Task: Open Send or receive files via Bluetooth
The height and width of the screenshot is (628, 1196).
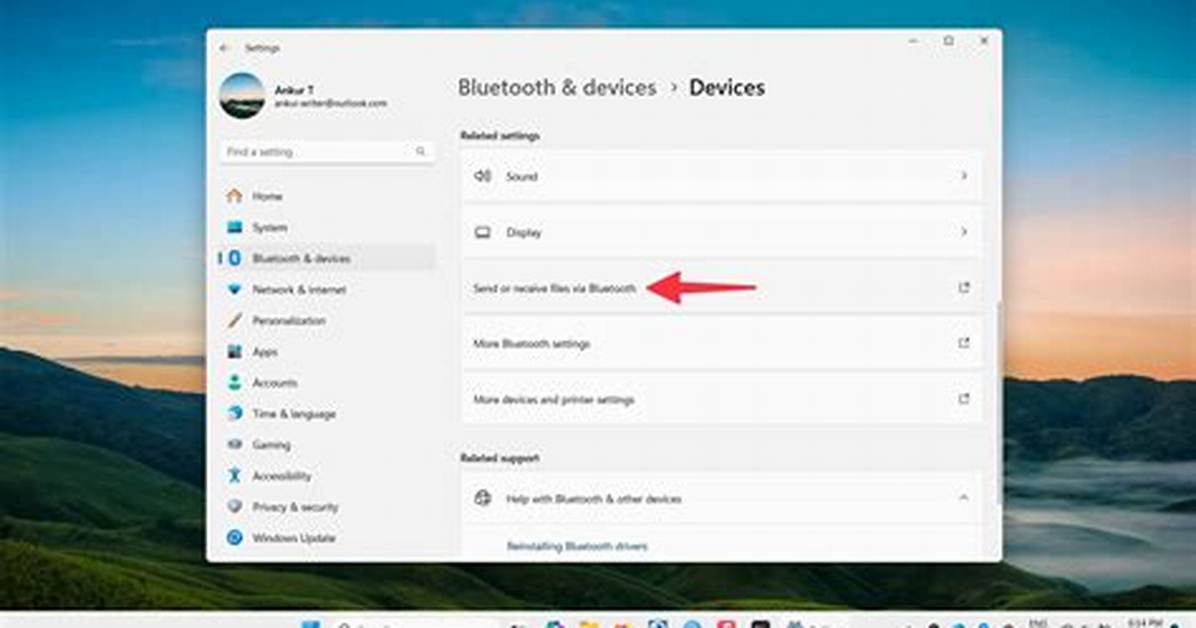Action: (722, 288)
